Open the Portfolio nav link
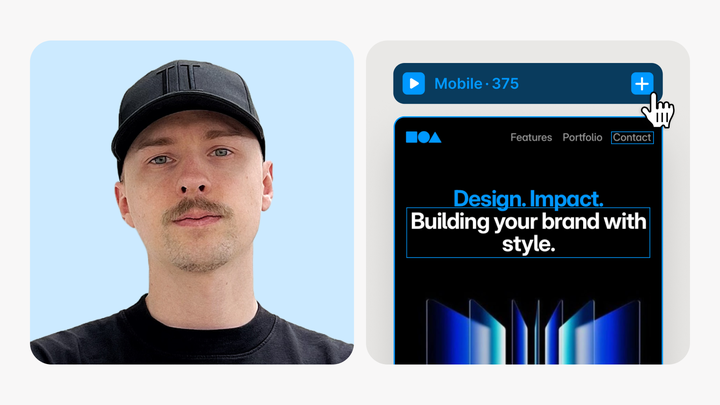720x405 pixels. (582, 137)
